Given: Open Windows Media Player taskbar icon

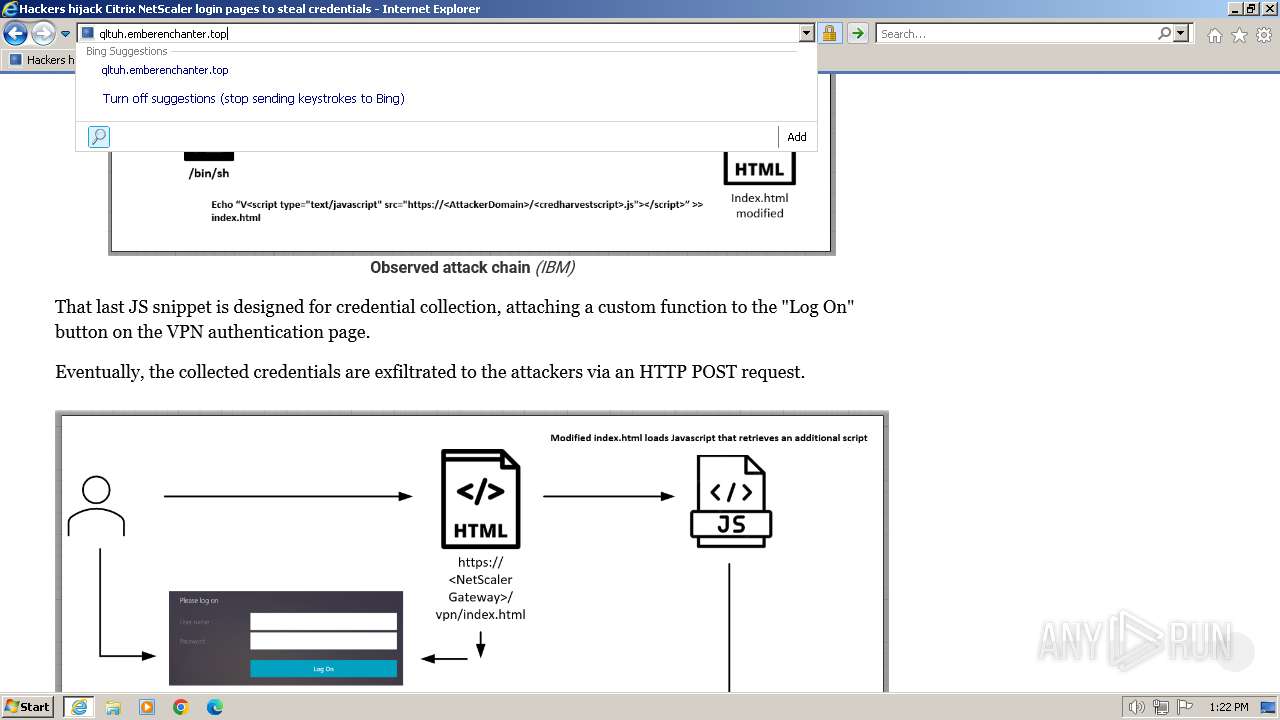Looking at the screenshot, I should [x=147, y=707].
